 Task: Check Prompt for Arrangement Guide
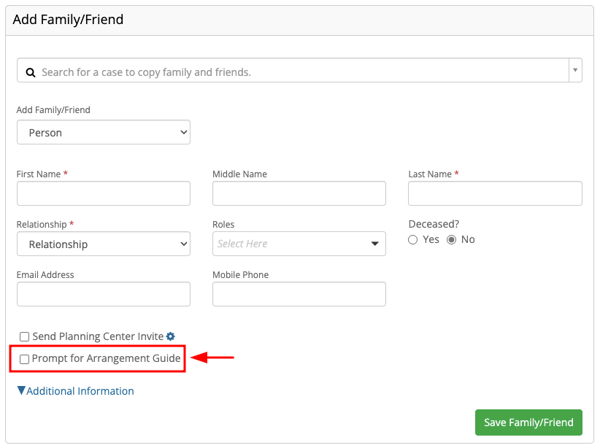coord(25,359)
